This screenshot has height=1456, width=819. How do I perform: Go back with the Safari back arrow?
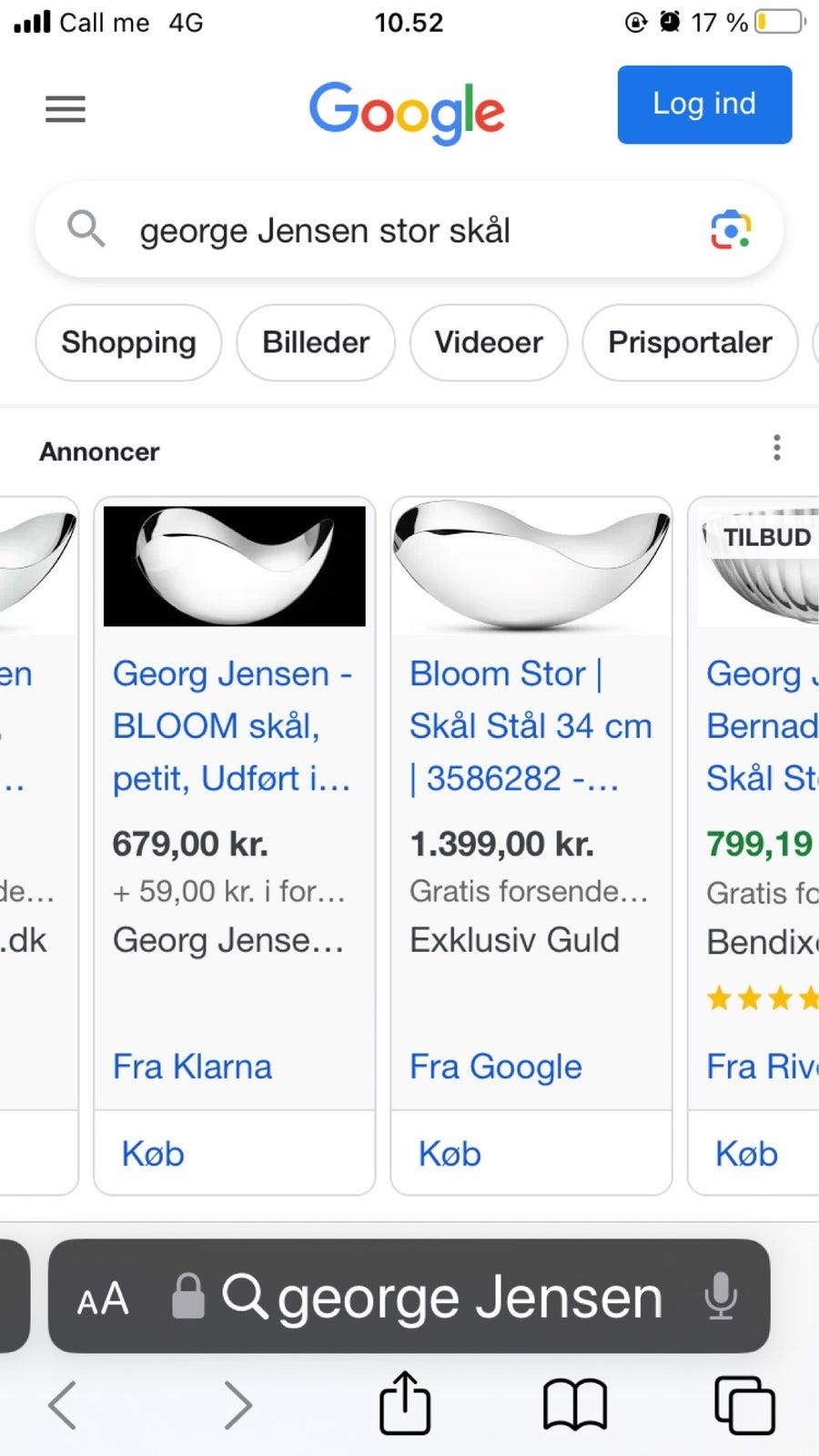click(62, 1404)
